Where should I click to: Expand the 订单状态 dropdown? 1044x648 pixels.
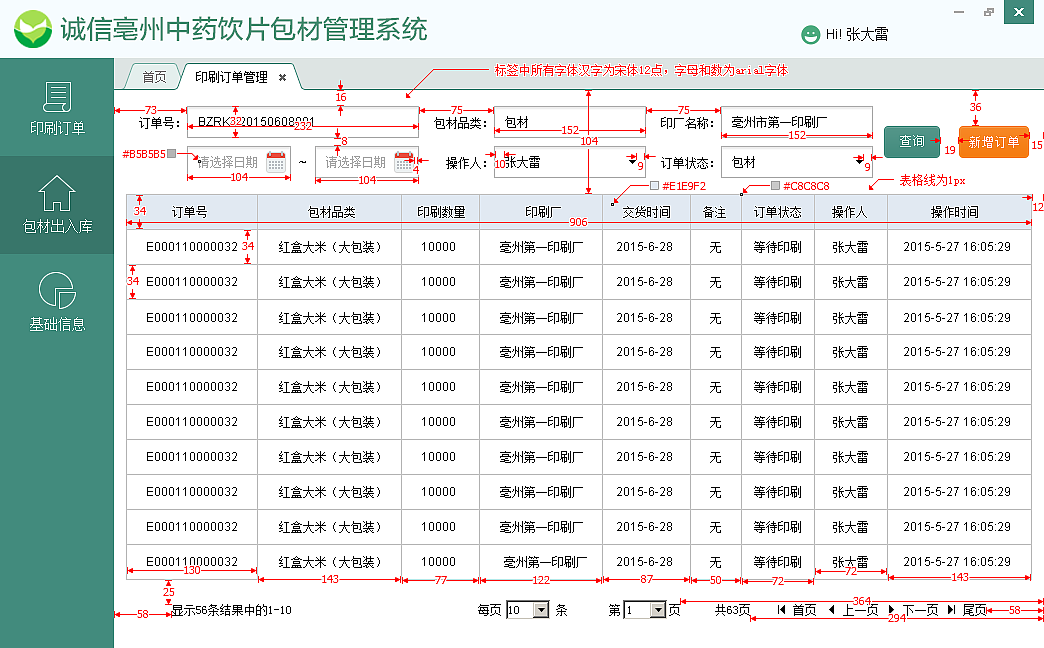point(860,162)
